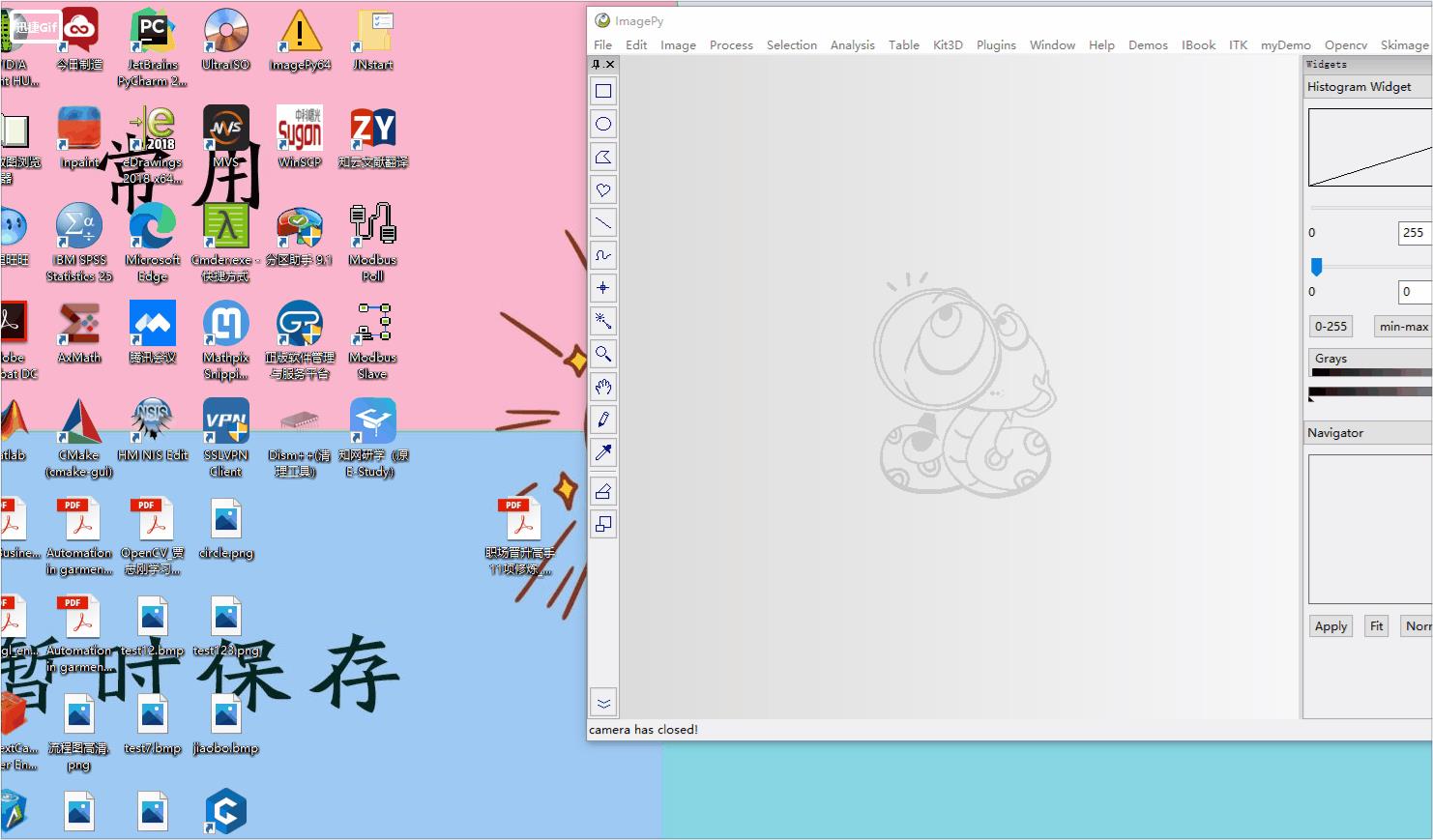Select the rectangle selection tool in ImagePy
The width and height of the screenshot is (1433, 840).
603,91
